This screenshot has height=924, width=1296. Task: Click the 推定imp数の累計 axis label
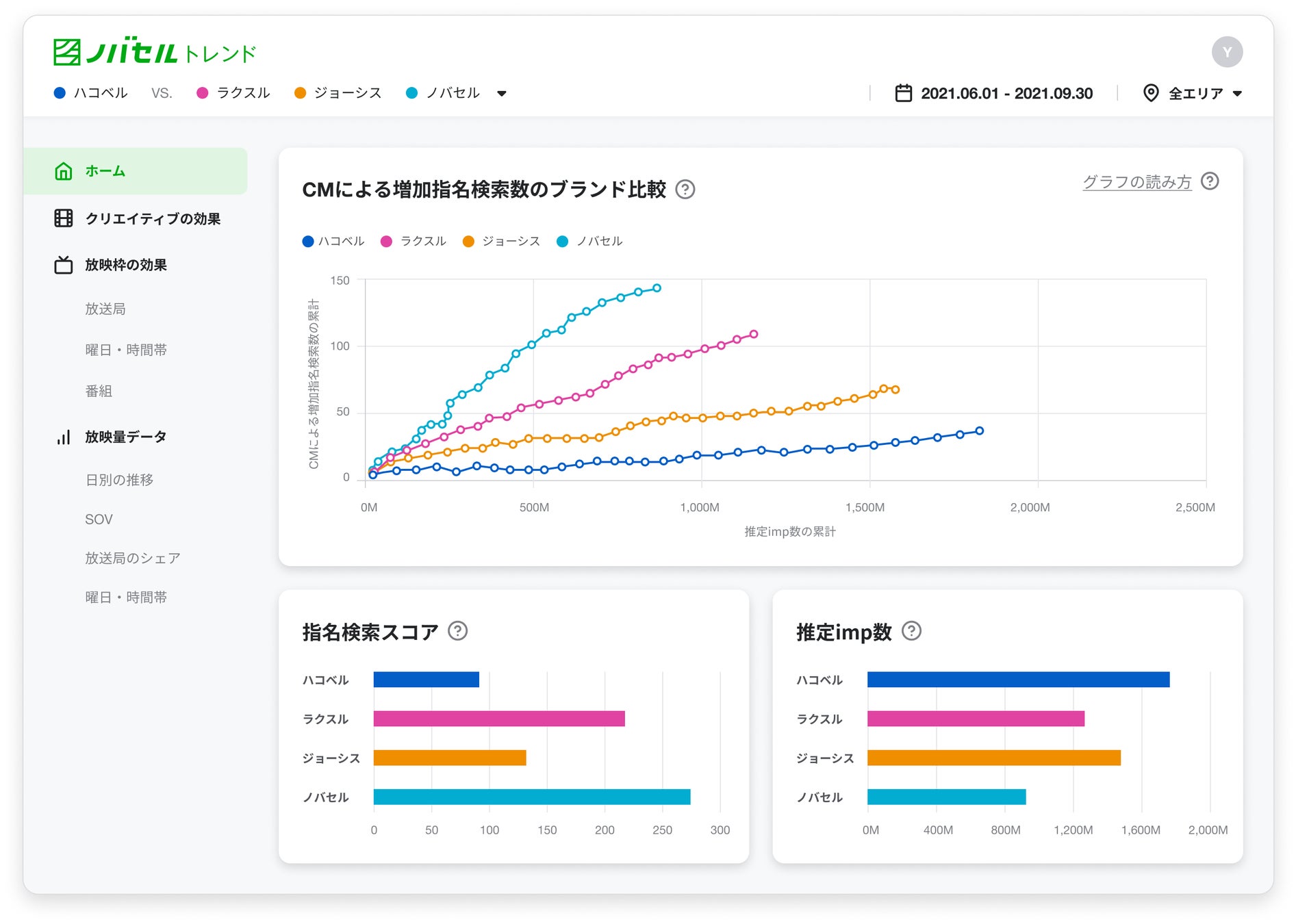tap(790, 532)
